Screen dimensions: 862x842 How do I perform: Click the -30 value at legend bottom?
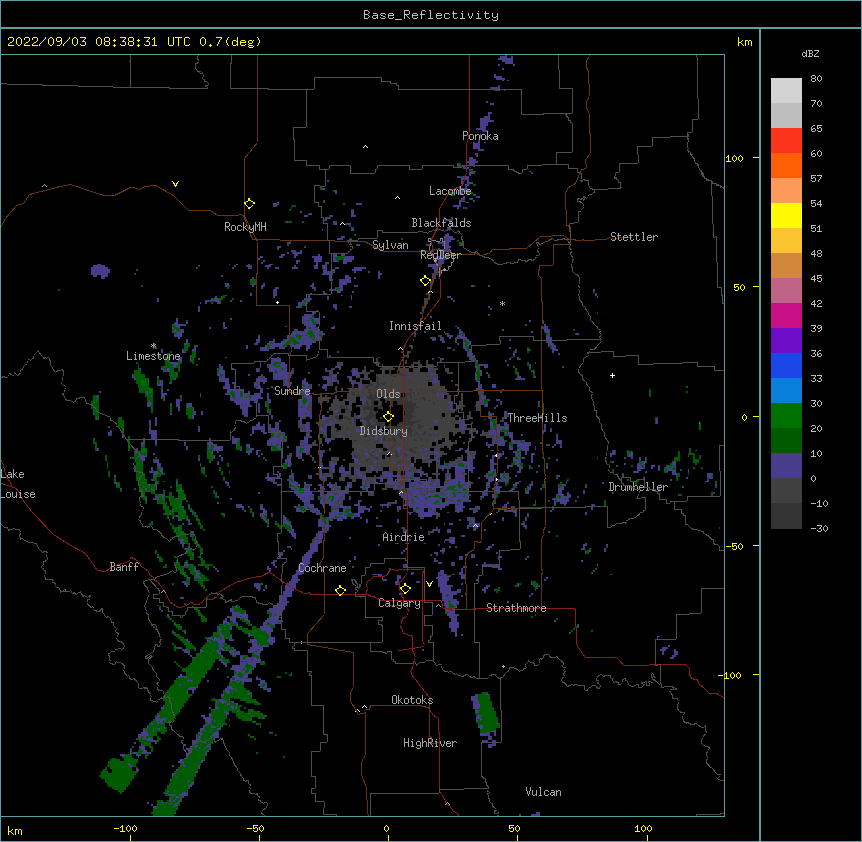pyautogui.click(x=819, y=528)
